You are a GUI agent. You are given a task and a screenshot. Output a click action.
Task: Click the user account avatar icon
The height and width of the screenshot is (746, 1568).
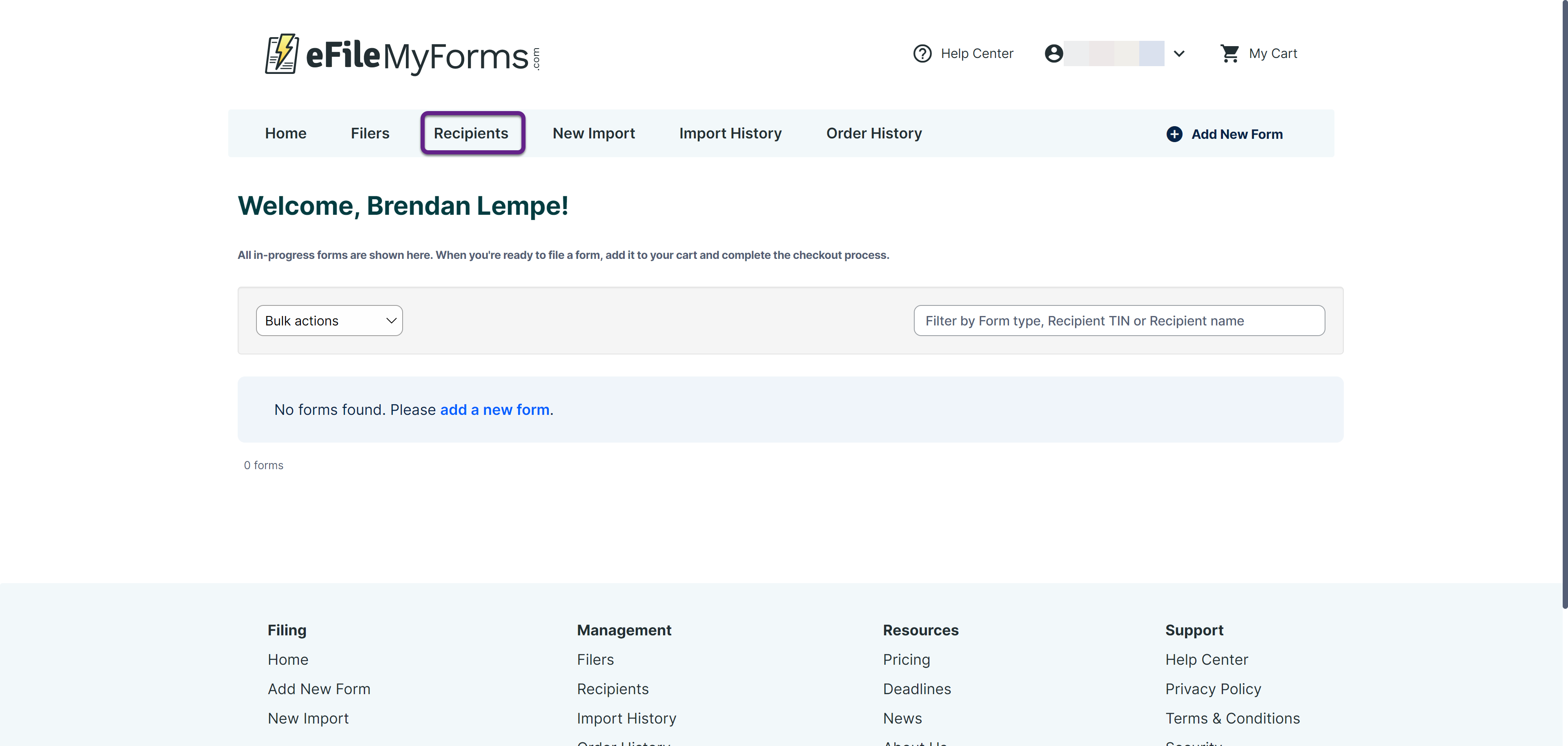(x=1053, y=53)
